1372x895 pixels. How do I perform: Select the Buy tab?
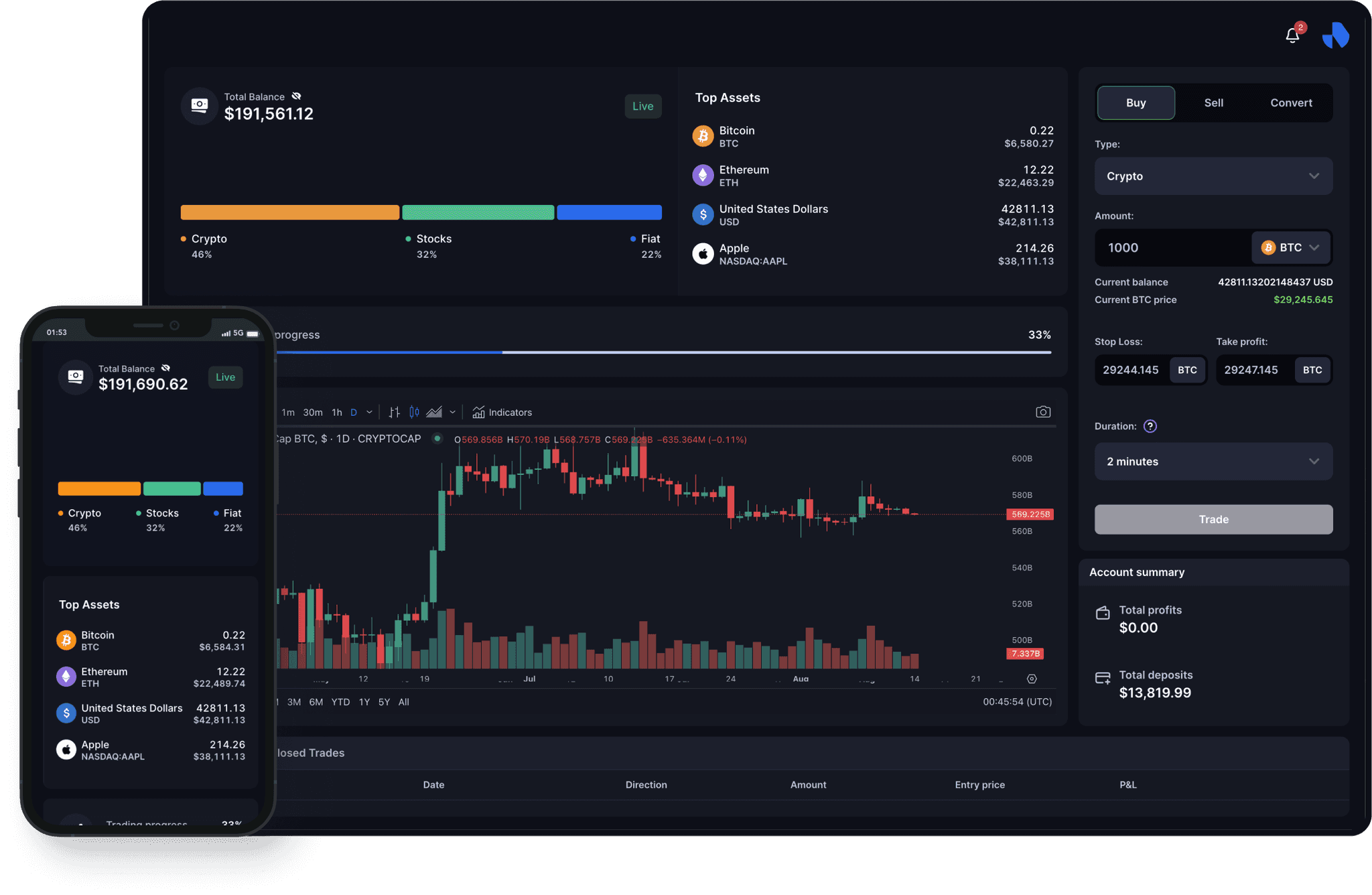coord(1135,101)
